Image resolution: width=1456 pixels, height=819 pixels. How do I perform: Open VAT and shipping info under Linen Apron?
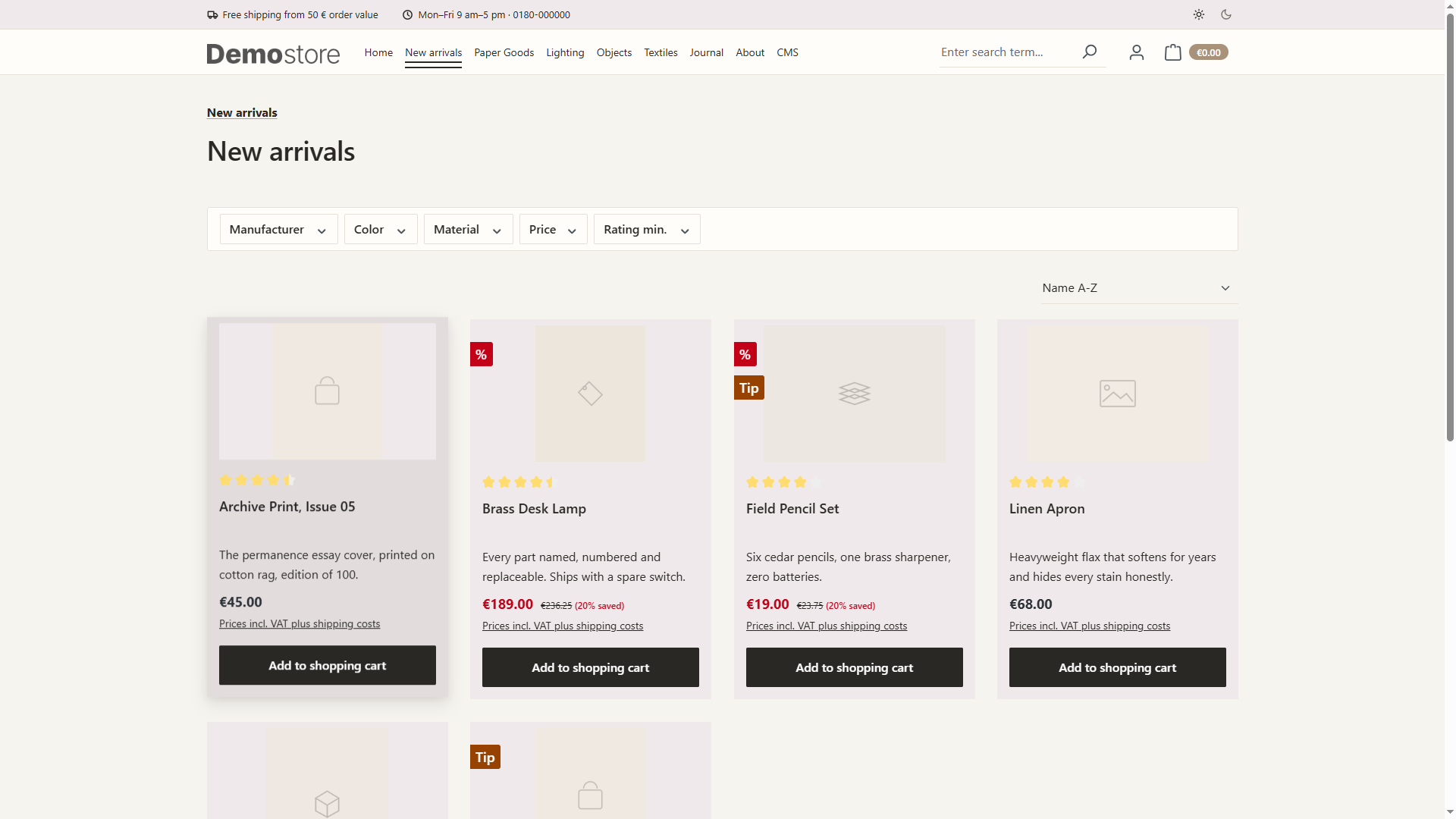tap(1090, 626)
